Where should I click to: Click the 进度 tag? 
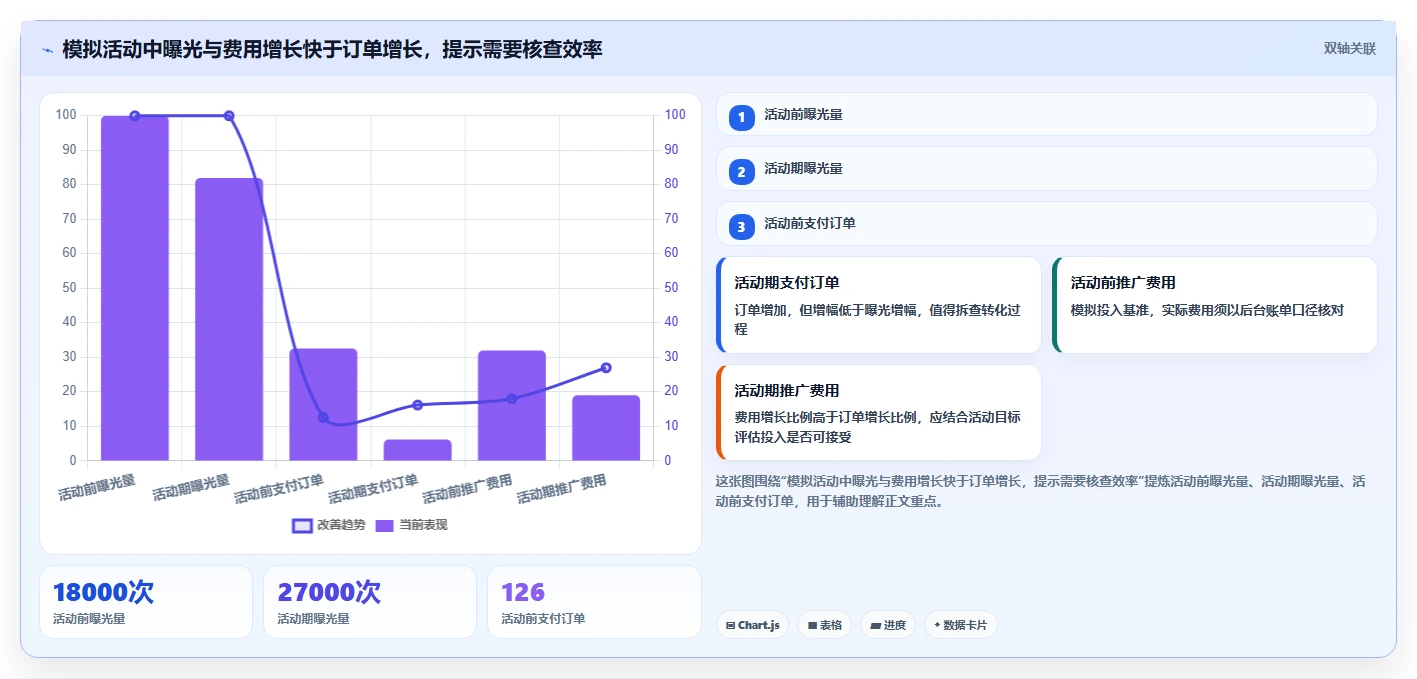point(888,625)
